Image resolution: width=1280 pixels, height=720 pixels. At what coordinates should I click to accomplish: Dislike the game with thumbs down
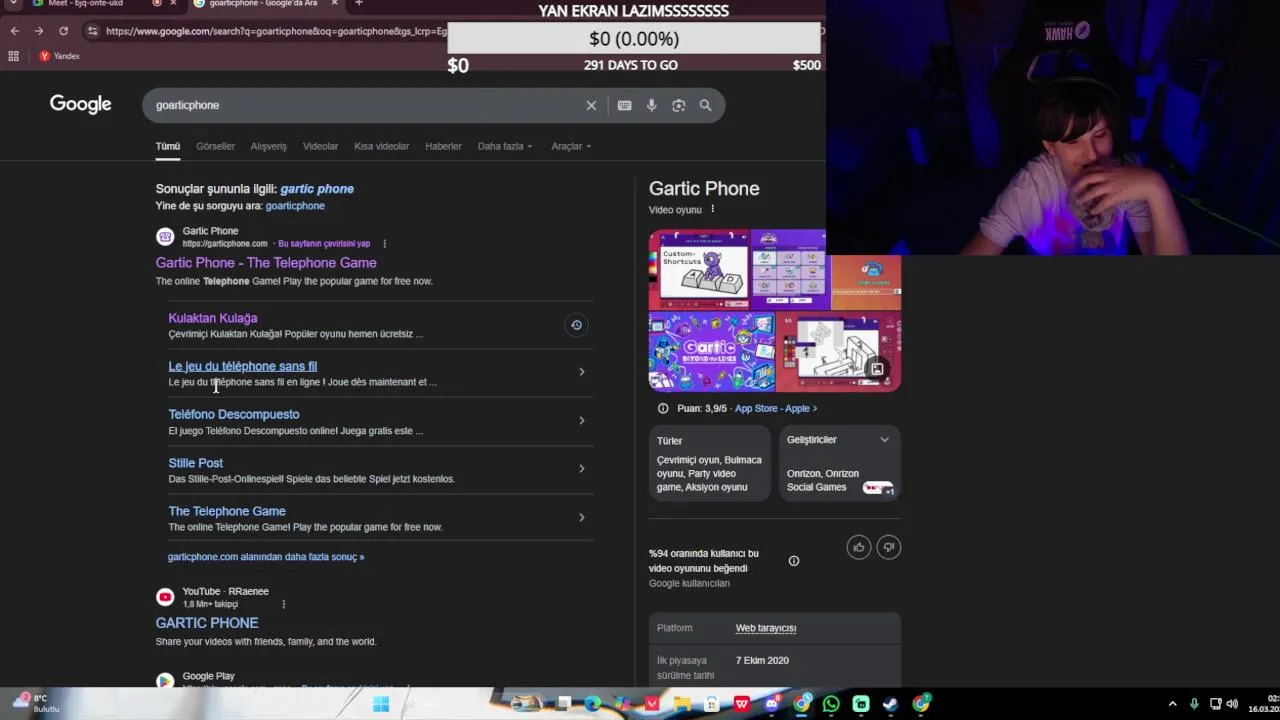(889, 547)
